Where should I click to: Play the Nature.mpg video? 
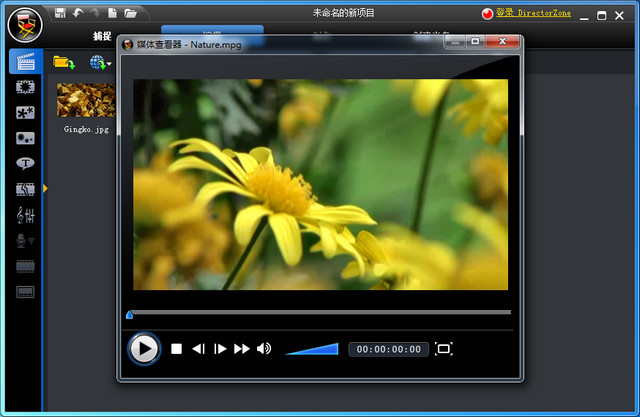pos(144,348)
